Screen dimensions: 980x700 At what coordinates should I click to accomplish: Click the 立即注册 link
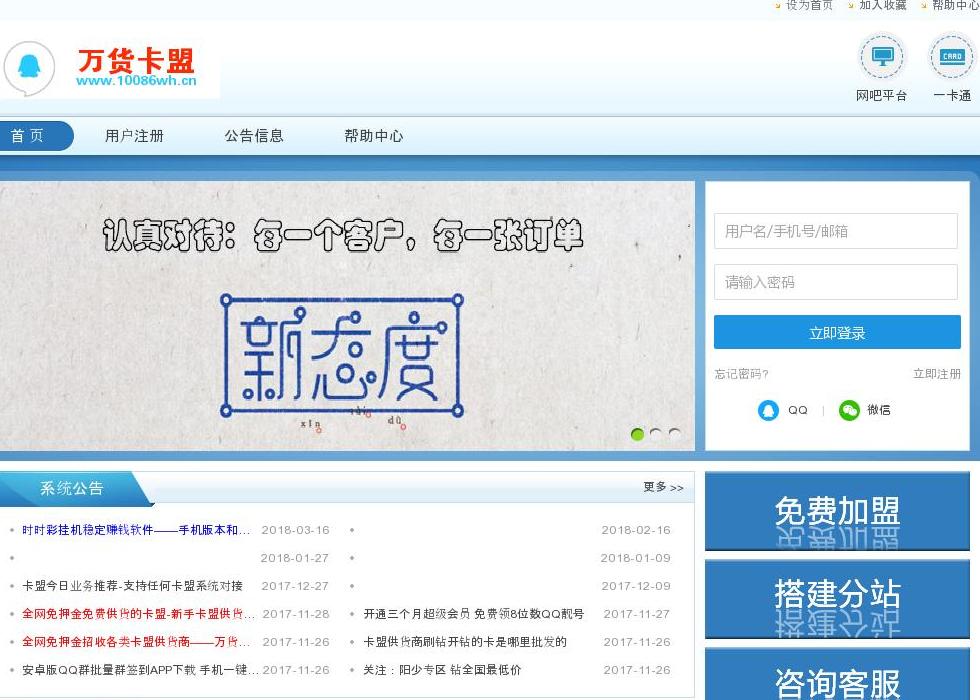coord(937,374)
